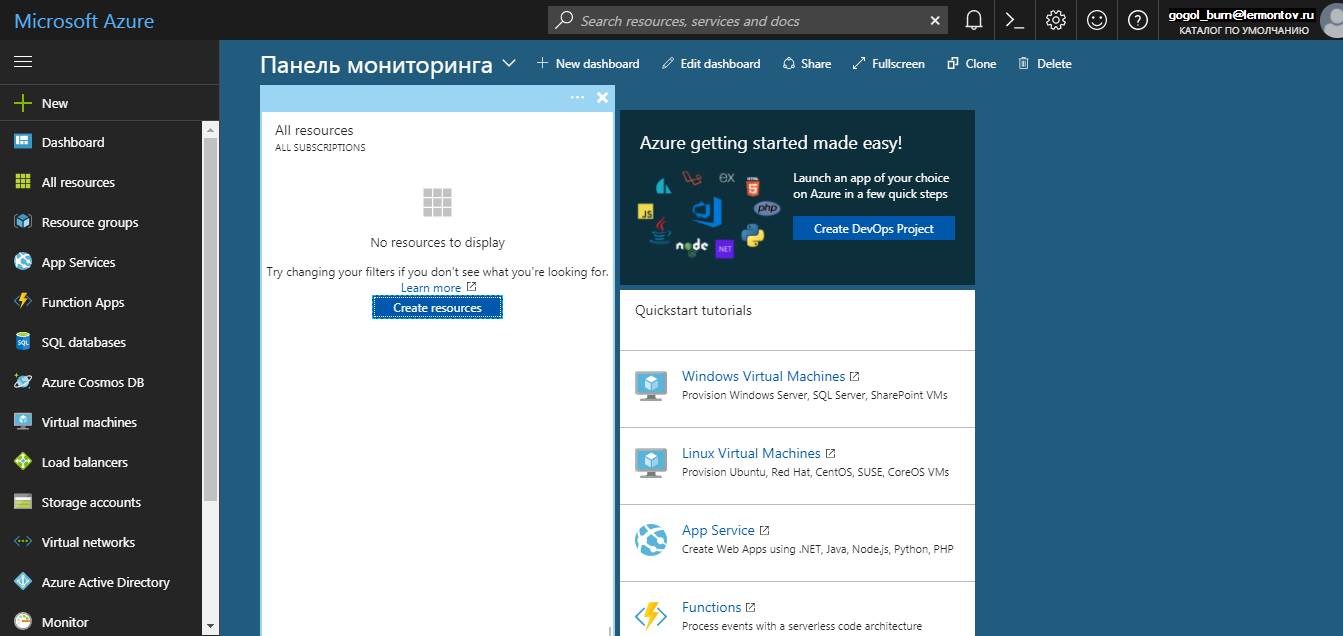This screenshot has width=1343, height=636.
Task: Follow the Learn more link
Action: click(431, 288)
